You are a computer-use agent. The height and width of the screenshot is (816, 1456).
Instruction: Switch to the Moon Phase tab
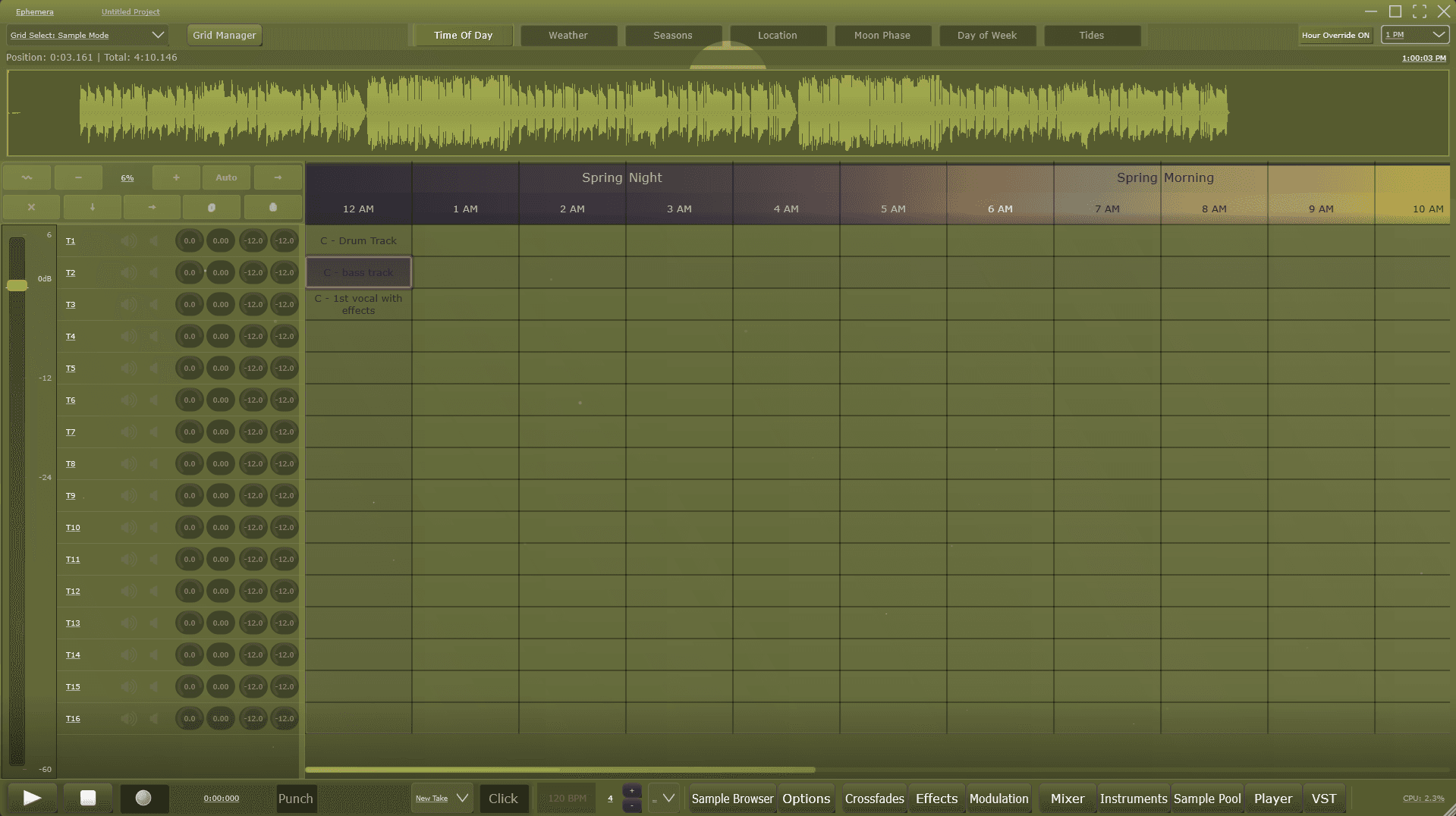pyautogui.click(x=882, y=35)
